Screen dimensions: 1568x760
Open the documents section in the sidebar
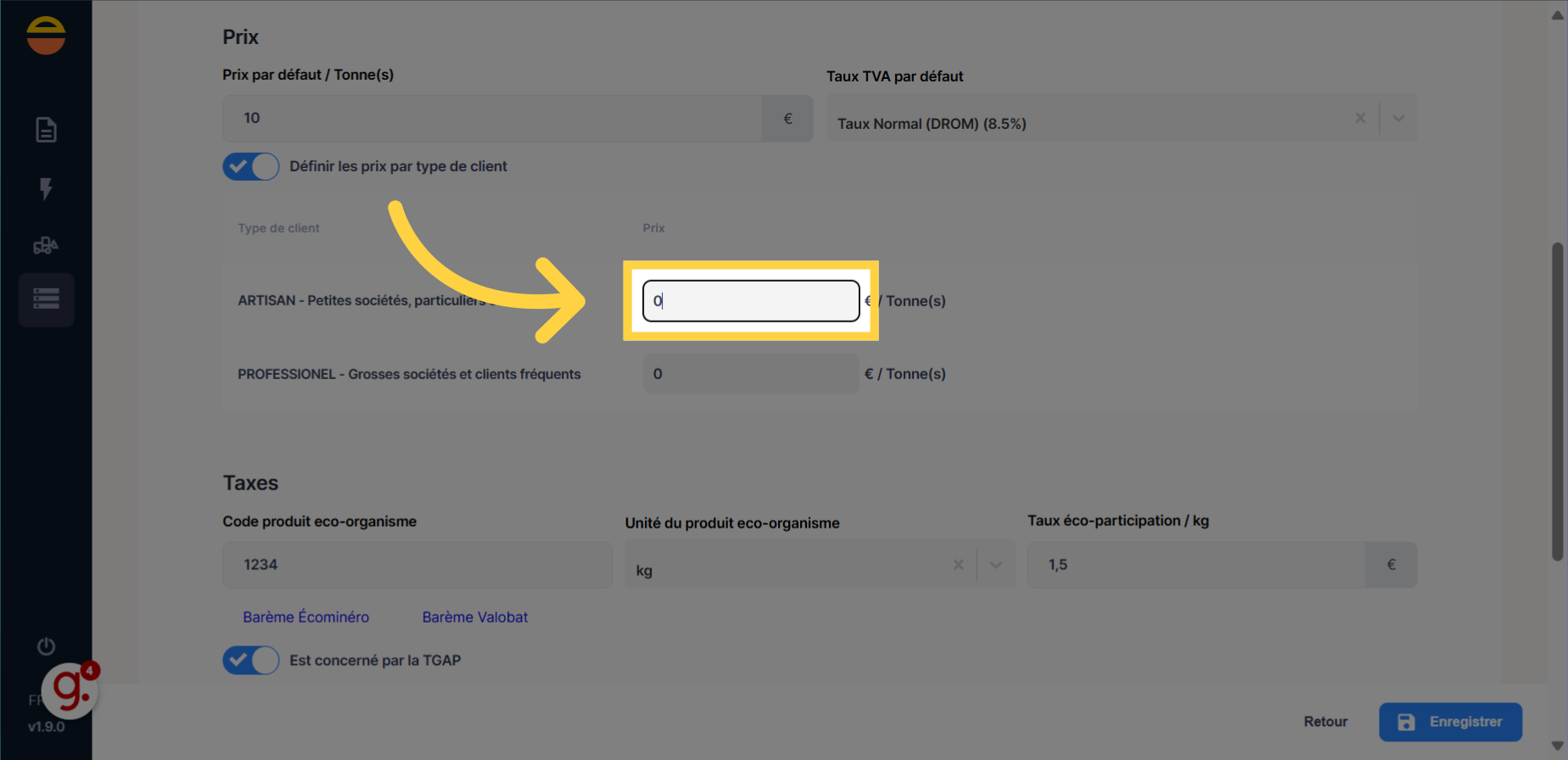point(46,130)
